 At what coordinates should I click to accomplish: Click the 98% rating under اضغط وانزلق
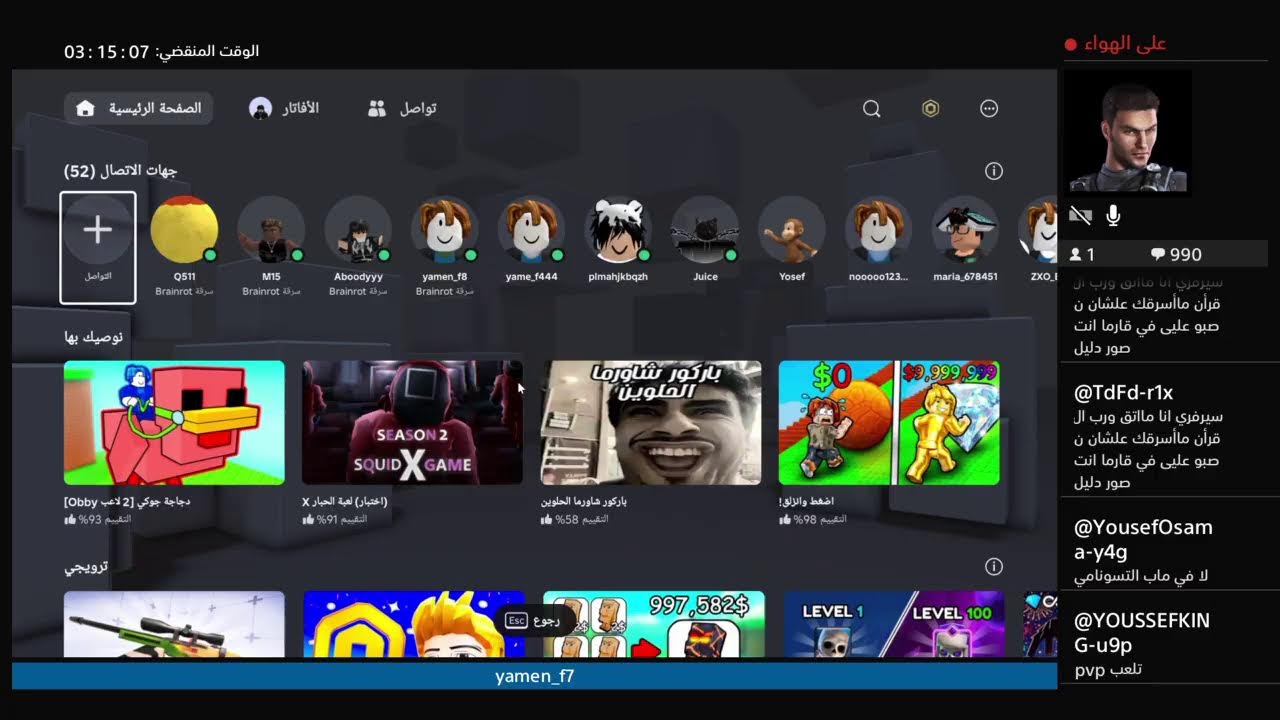click(x=813, y=519)
